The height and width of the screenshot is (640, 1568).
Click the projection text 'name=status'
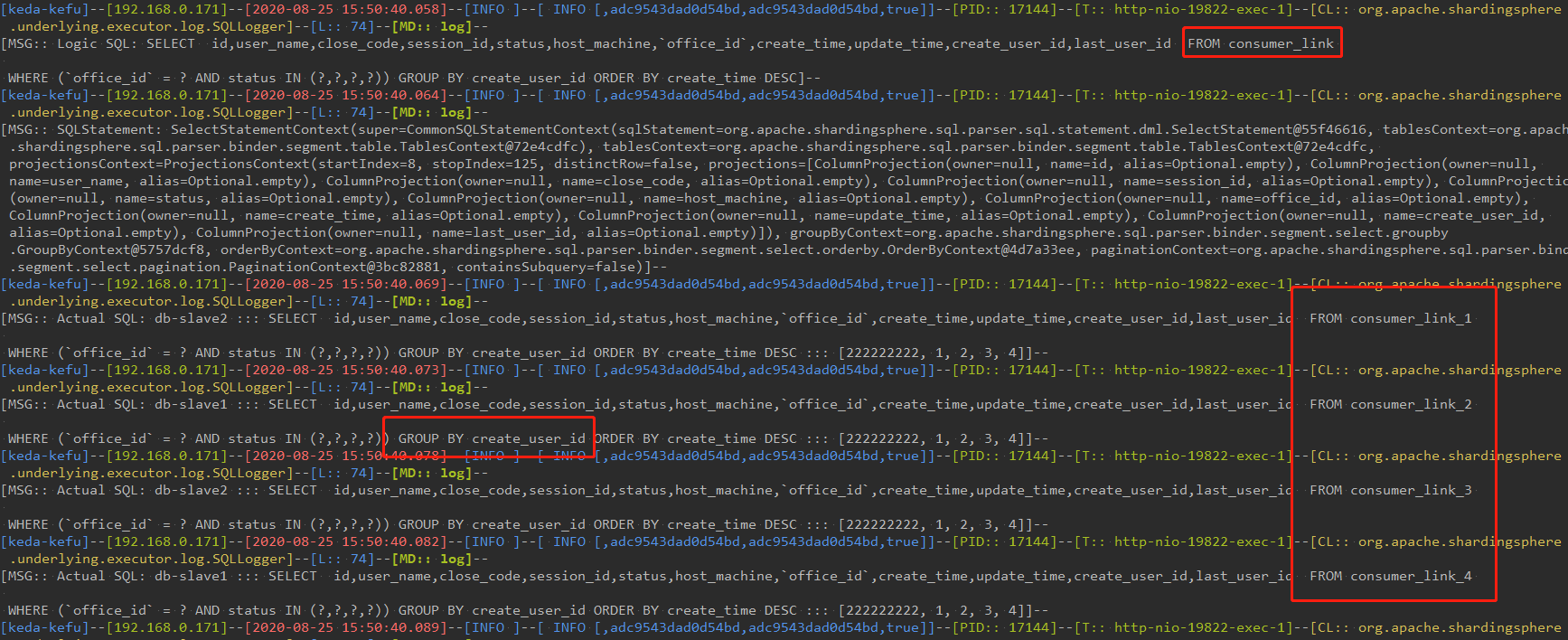[159, 198]
